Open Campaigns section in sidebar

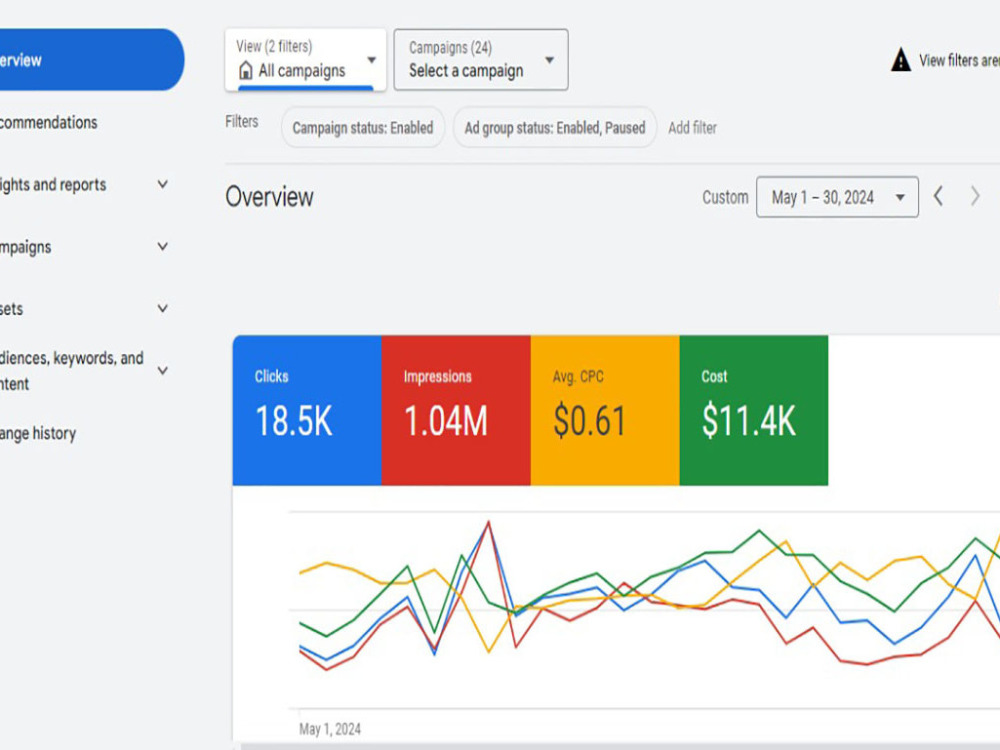(26, 247)
